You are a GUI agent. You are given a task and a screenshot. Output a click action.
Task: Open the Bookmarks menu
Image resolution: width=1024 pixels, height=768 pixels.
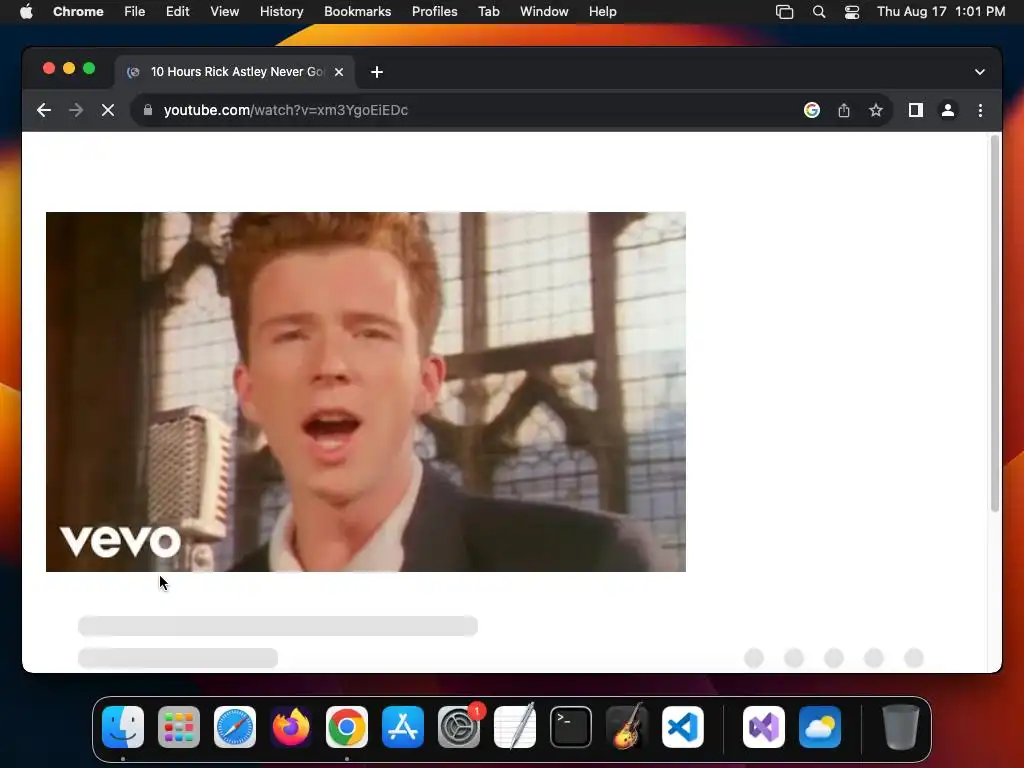pyautogui.click(x=357, y=12)
